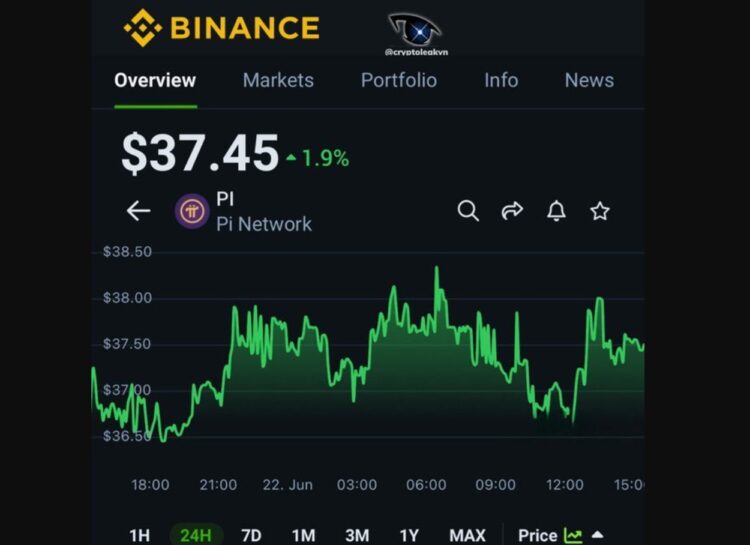Click the green line chart icon
Screen dimensions: 750x545
(573, 535)
